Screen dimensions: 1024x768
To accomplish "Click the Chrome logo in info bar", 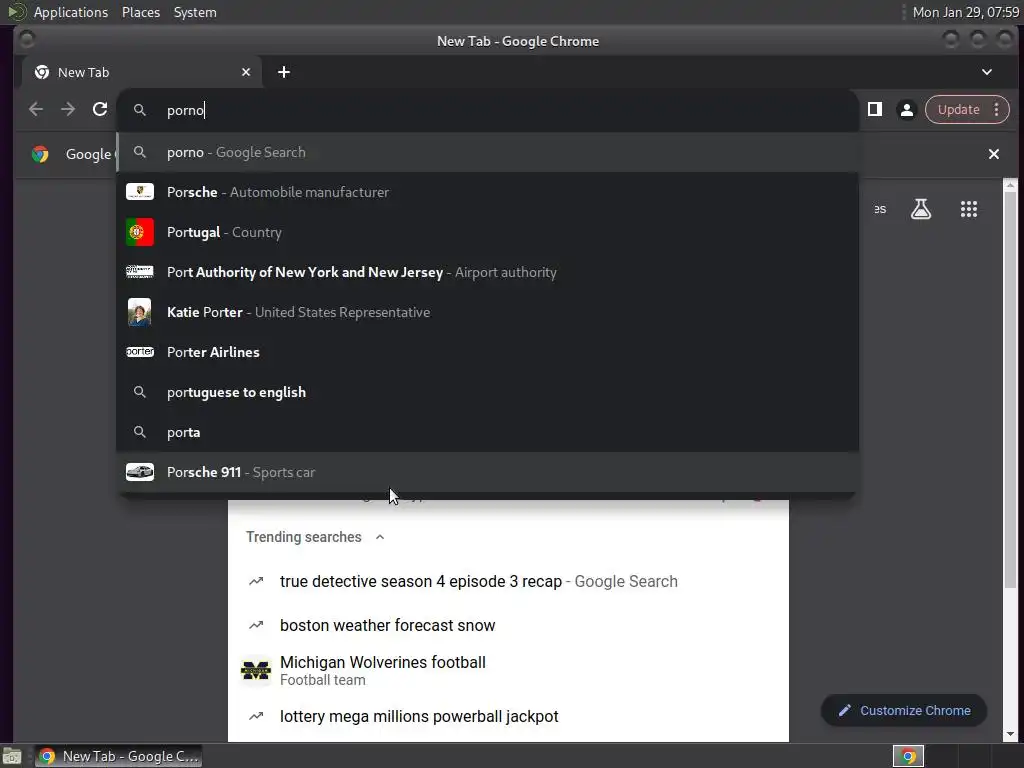I will 40,154.
